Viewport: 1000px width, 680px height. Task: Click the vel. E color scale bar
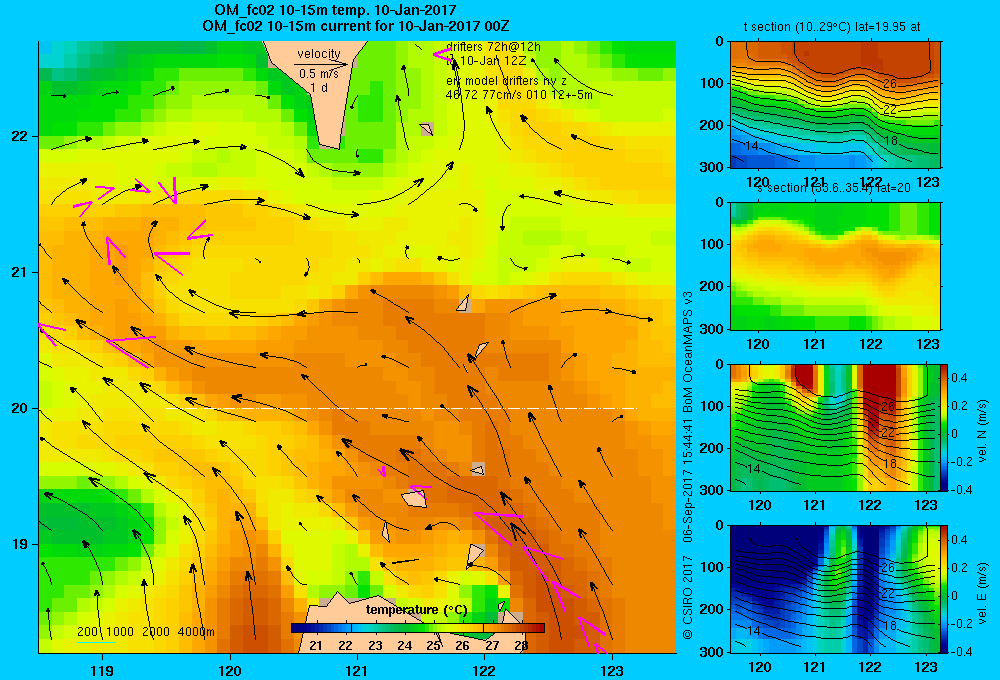[944, 588]
